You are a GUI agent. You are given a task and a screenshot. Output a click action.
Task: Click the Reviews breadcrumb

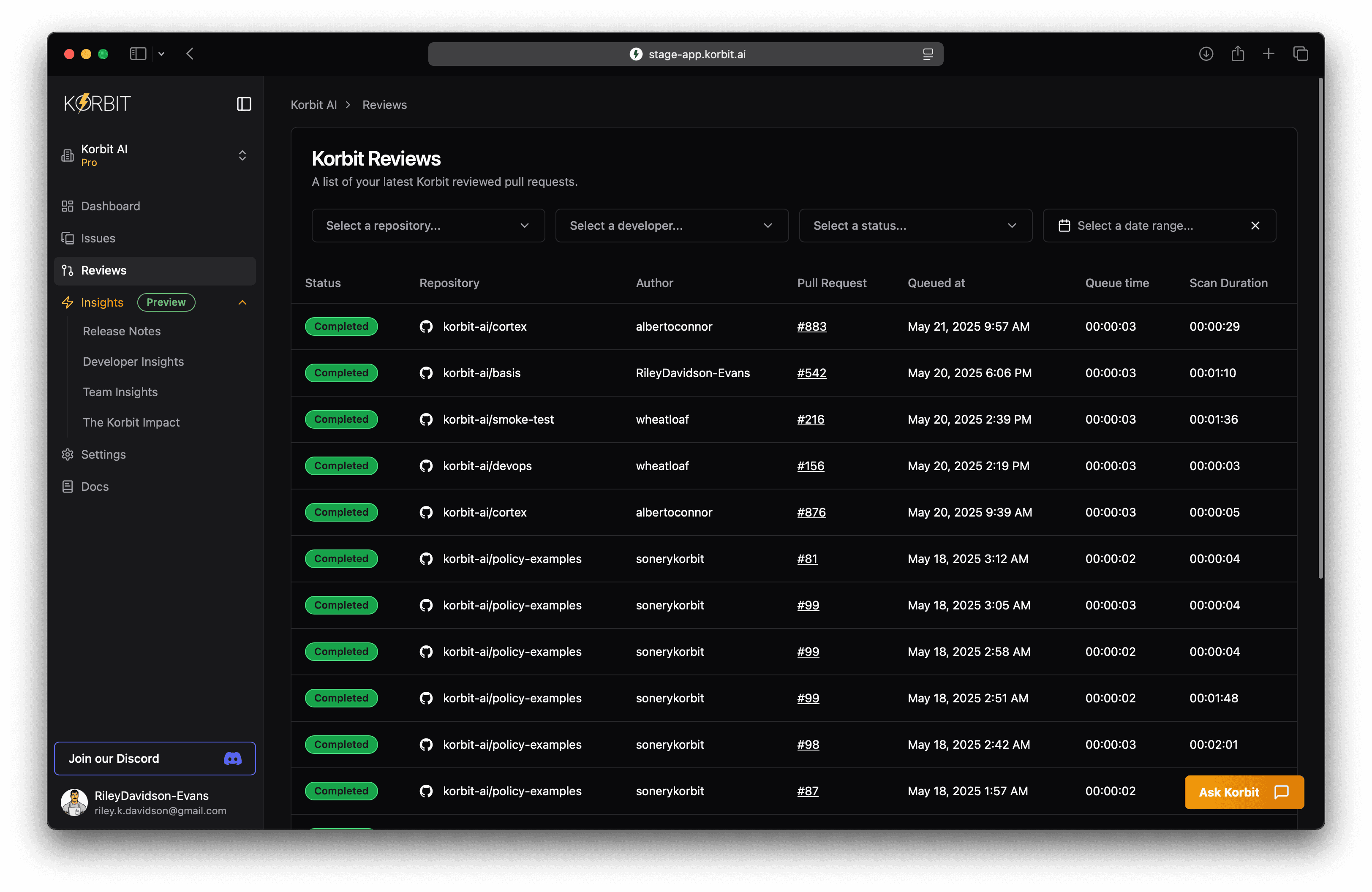pyautogui.click(x=384, y=105)
